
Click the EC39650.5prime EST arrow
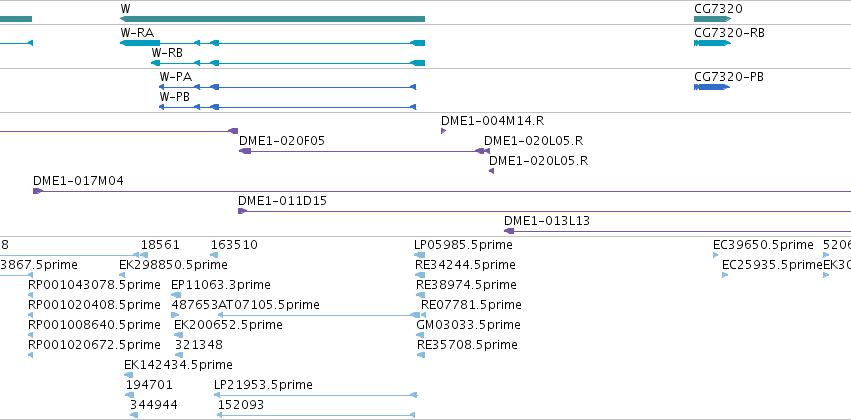click(x=716, y=255)
